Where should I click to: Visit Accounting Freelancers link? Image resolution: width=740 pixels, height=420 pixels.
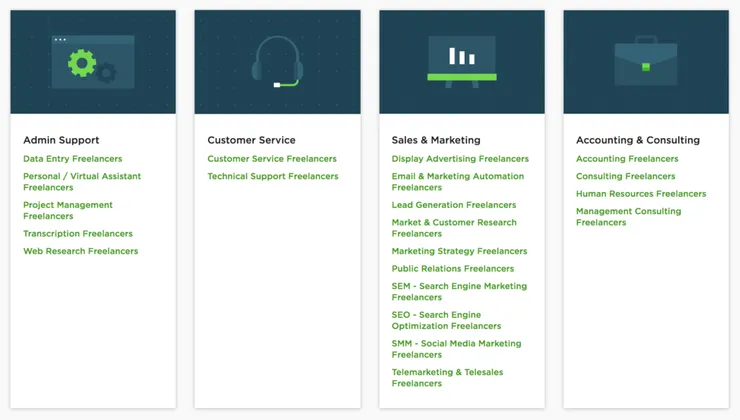coord(627,159)
